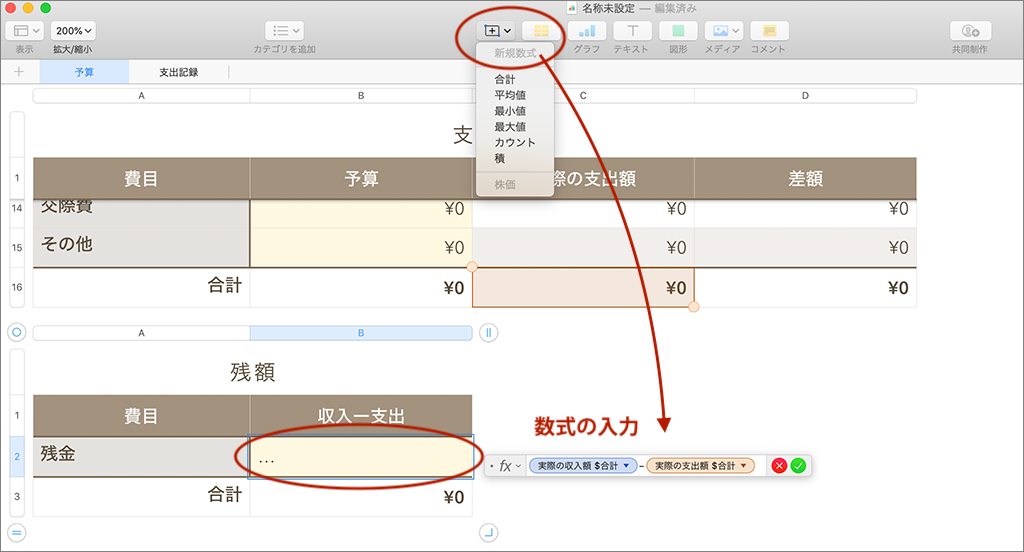Choose 合計 from the formula menu

pos(515,79)
